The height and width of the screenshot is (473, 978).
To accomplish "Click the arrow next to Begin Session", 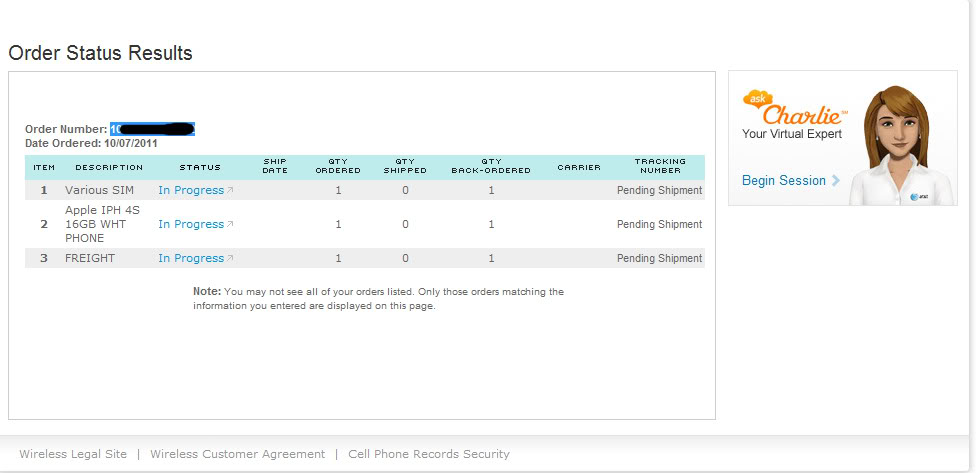I will 835,181.
